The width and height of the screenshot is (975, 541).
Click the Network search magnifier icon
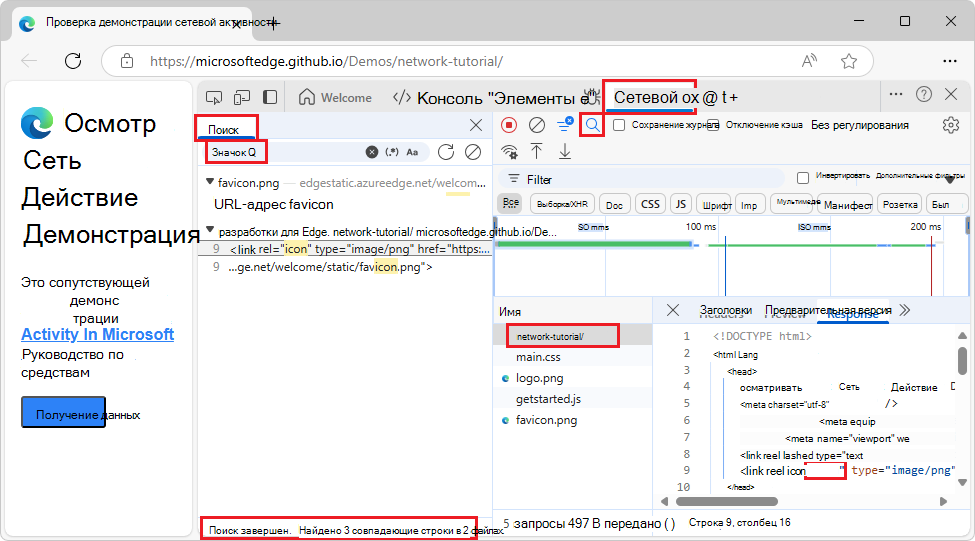click(593, 125)
